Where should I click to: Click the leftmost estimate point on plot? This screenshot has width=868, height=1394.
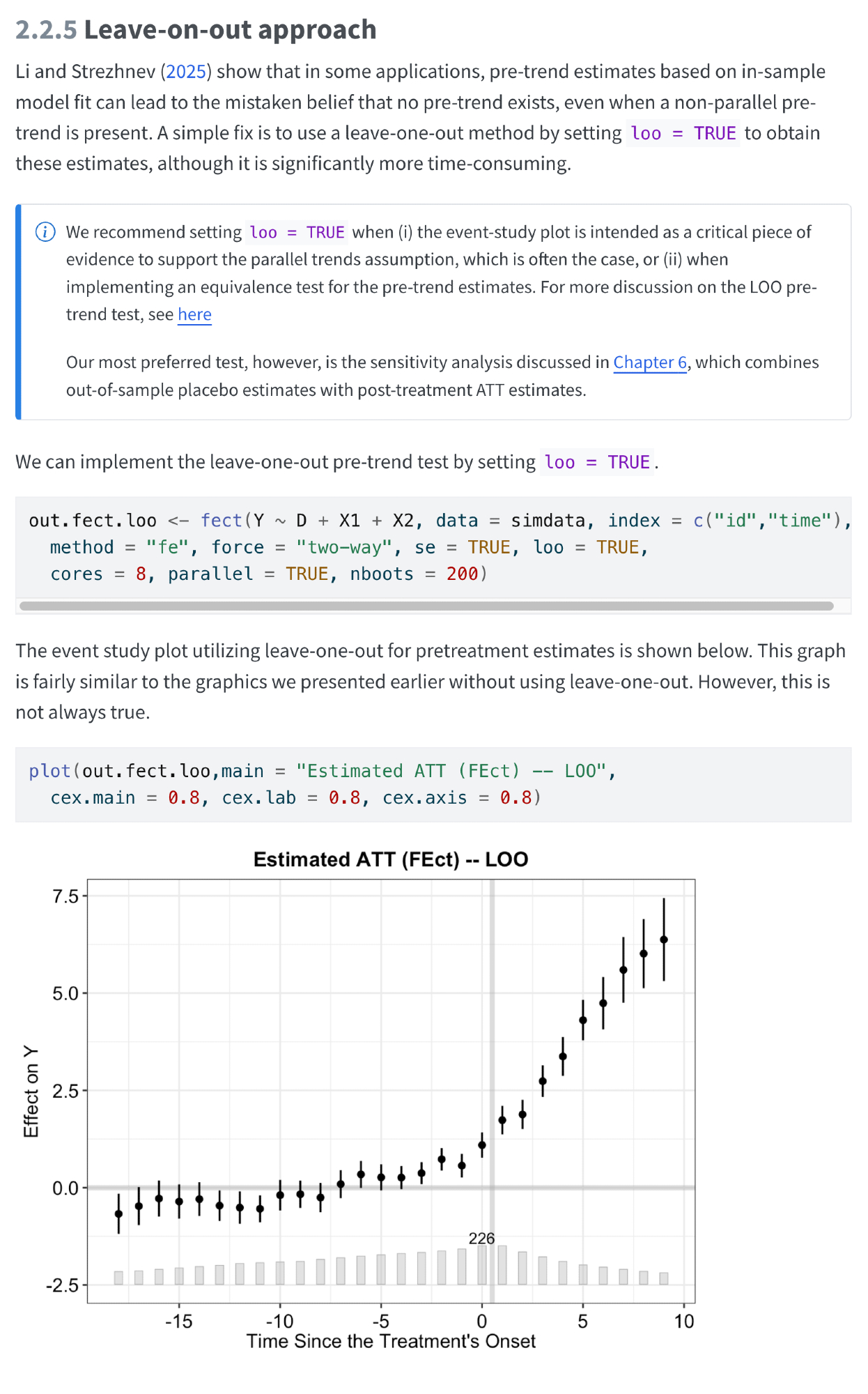(x=118, y=1214)
